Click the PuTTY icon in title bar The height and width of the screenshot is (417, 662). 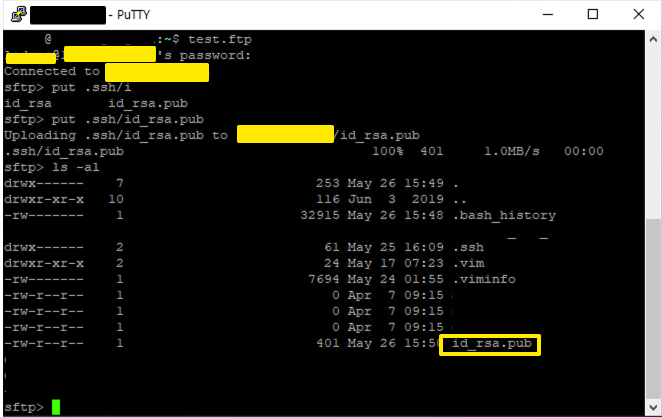(x=15, y=15)
